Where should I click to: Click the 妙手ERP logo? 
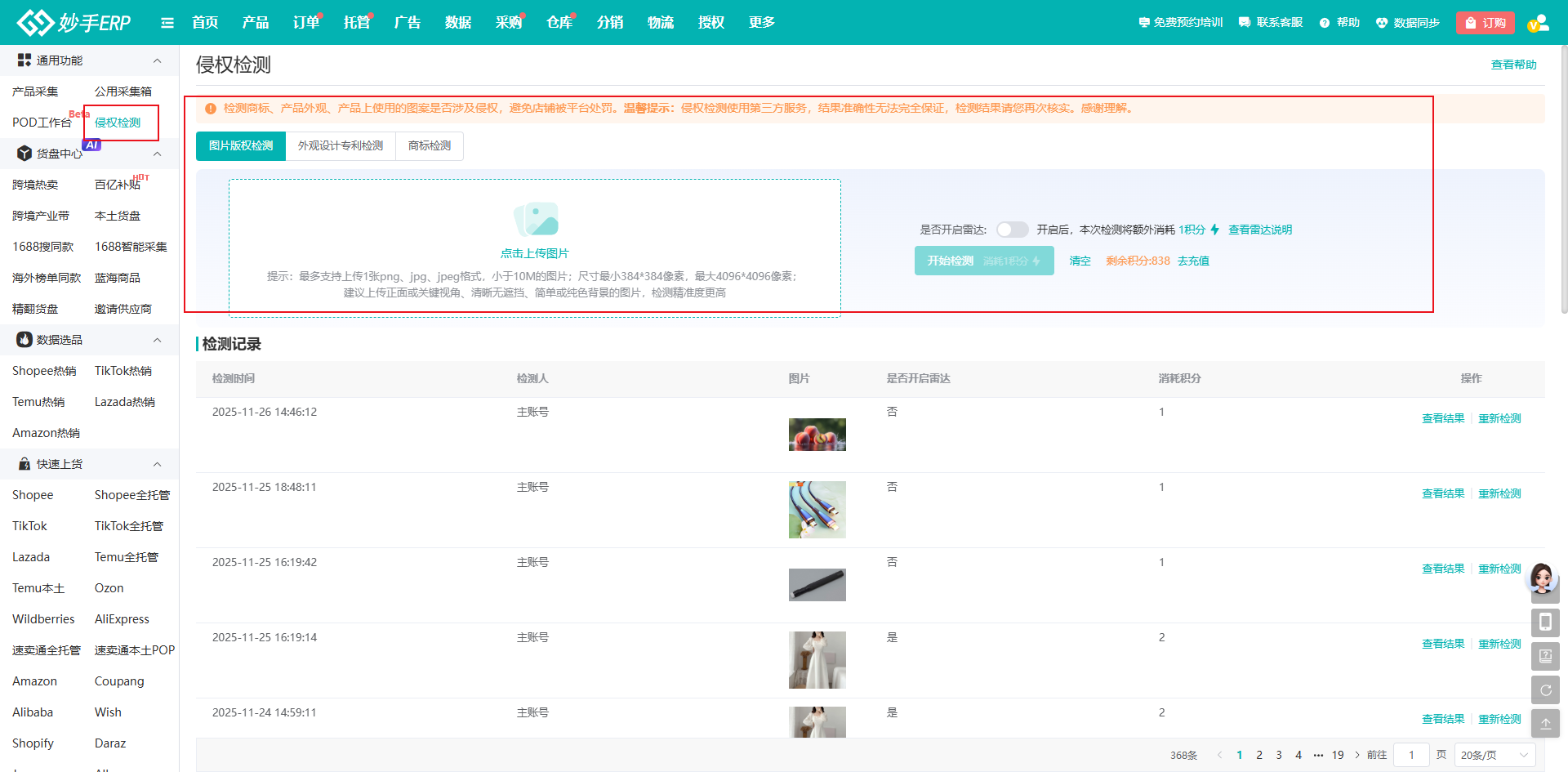[72, 22]
